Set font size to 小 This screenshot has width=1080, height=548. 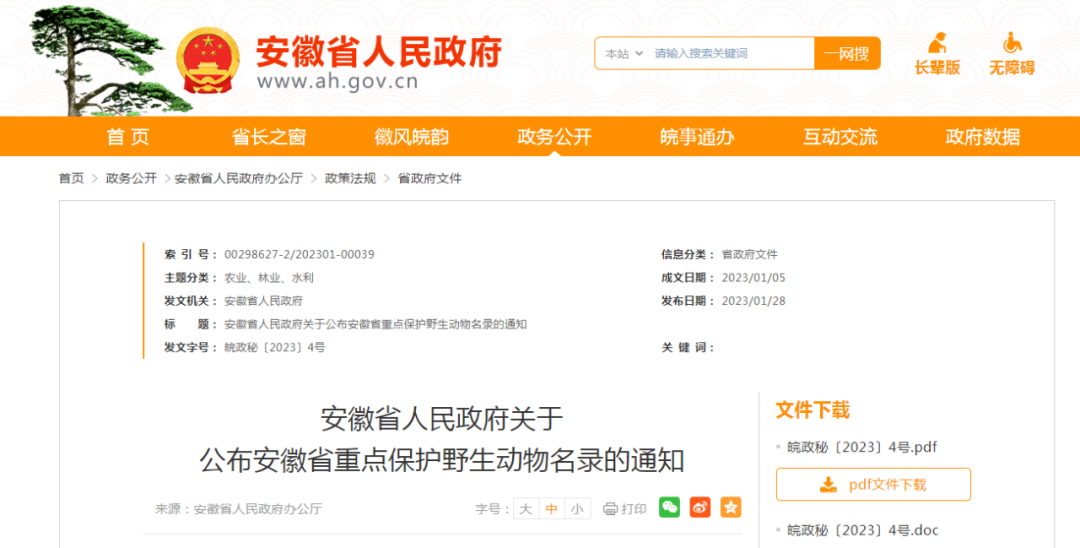click(577, 509)
